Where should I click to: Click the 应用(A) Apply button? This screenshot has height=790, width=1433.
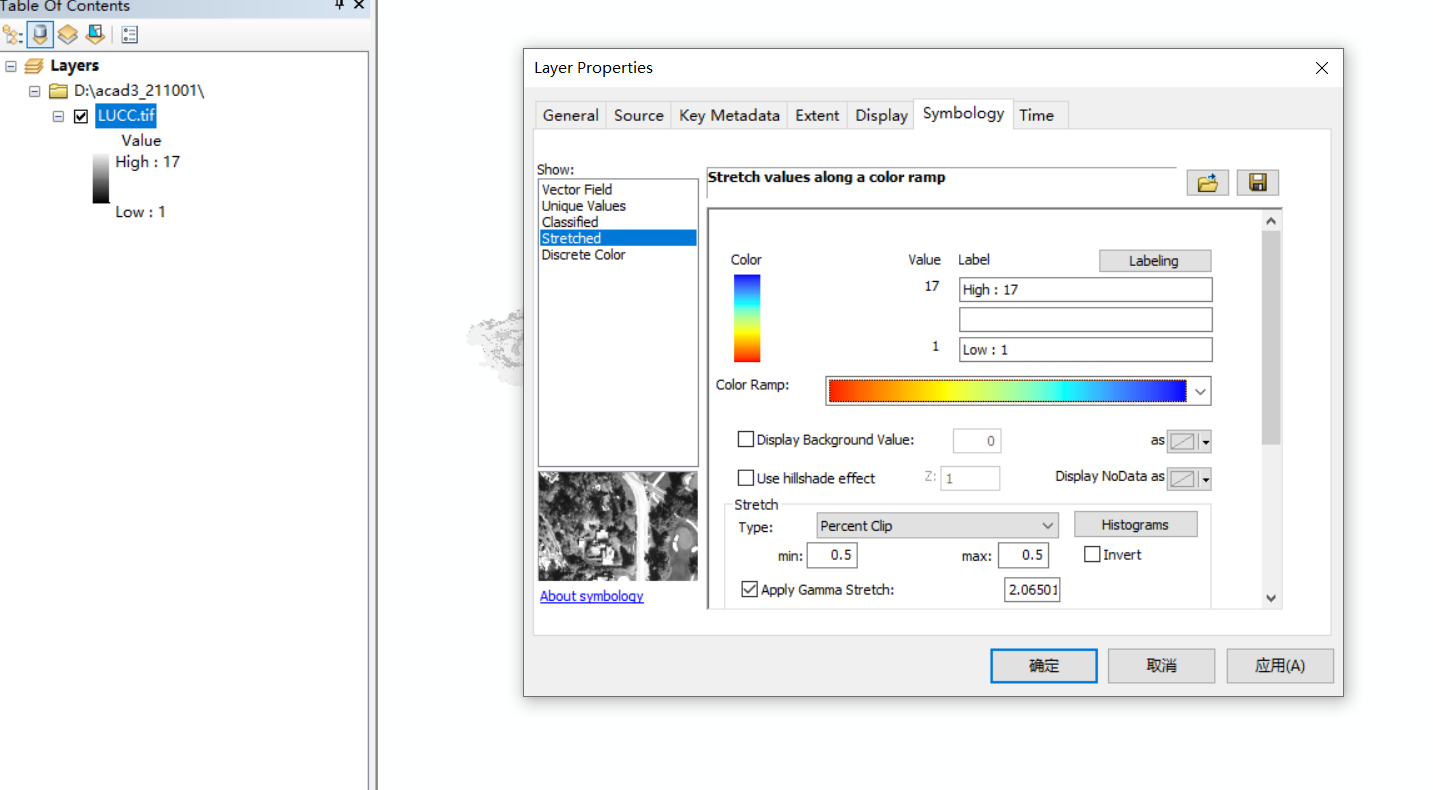click(x=1280, y=666)
